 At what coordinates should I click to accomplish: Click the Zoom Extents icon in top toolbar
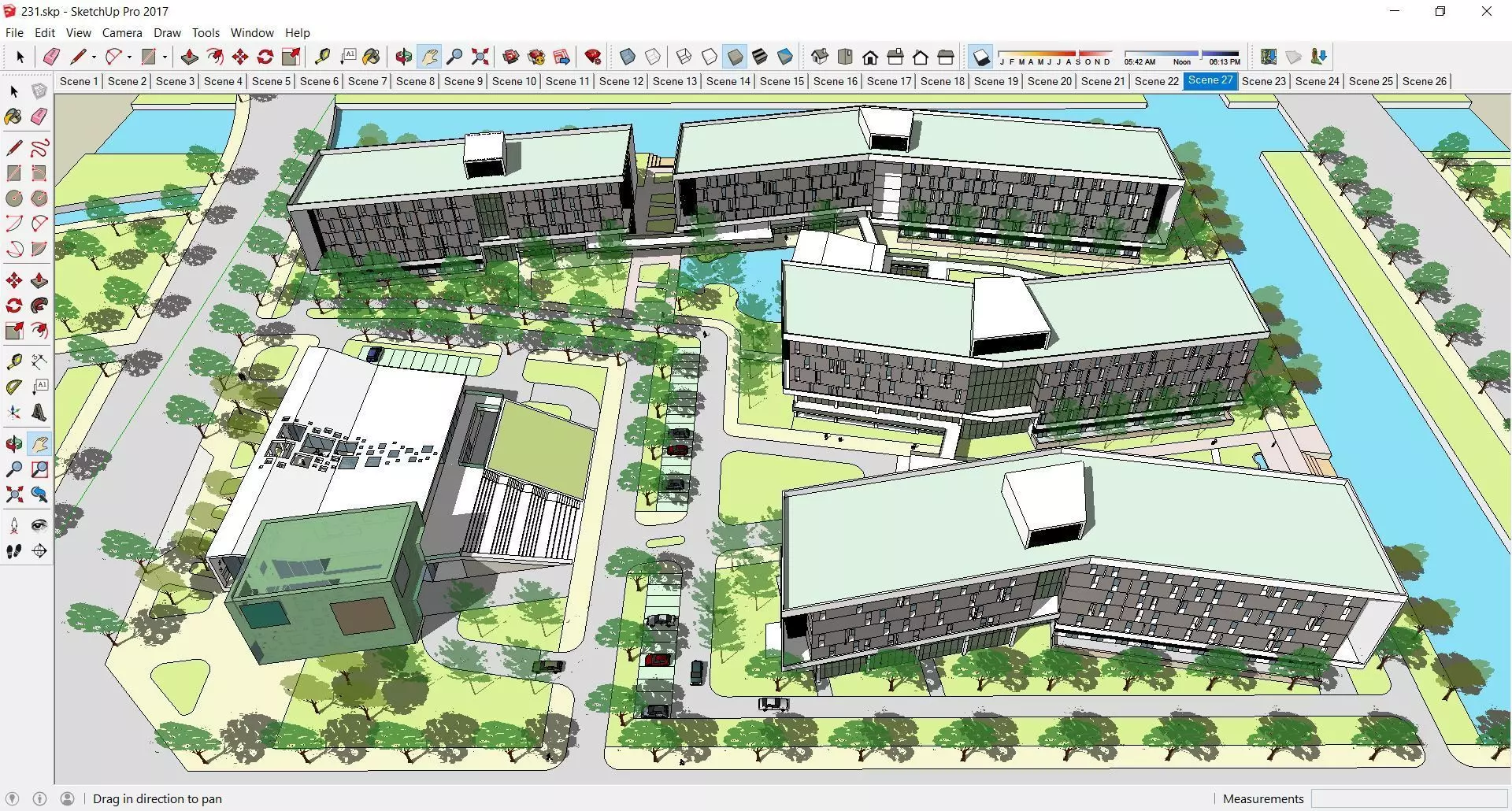[480, 57]
